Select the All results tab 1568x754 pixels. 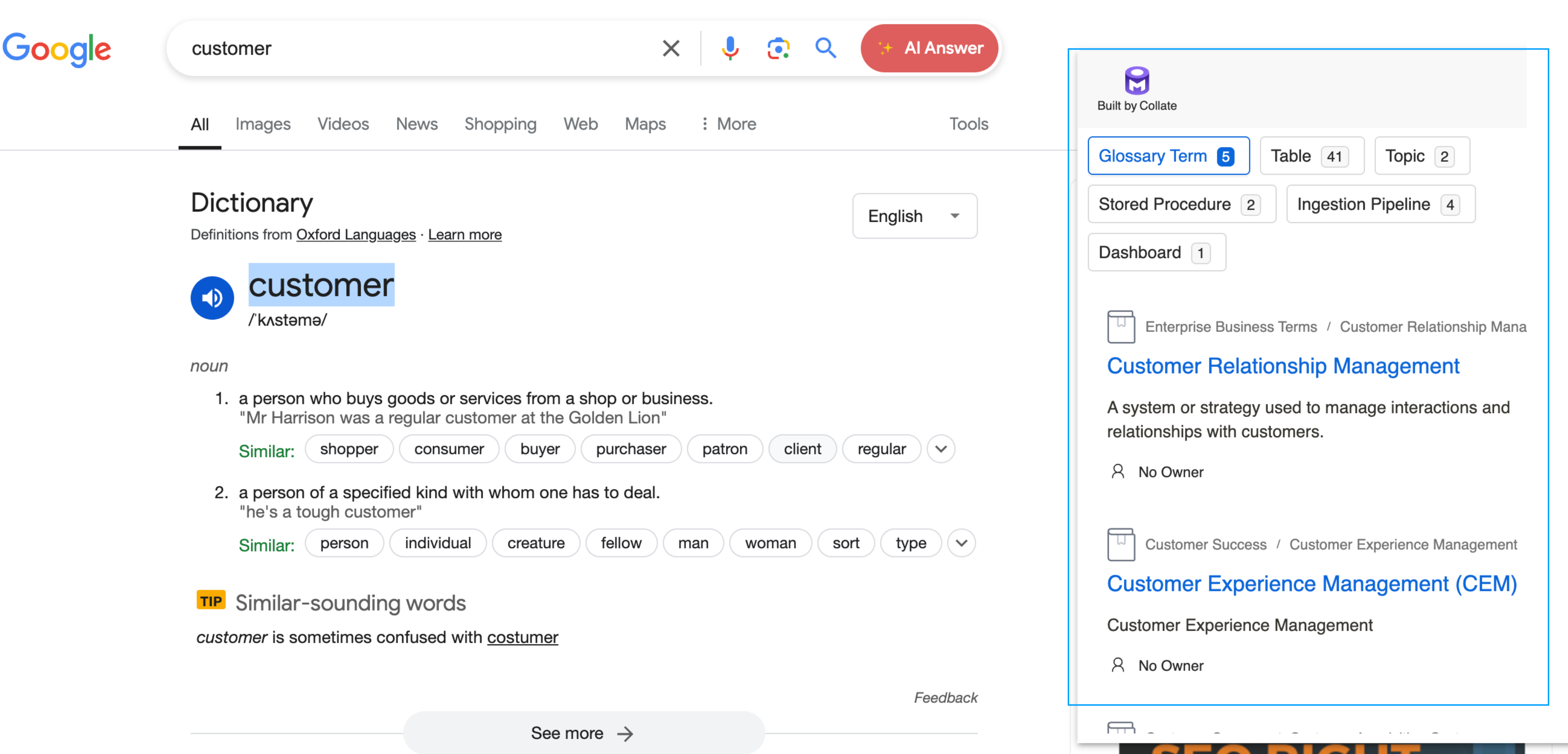(200, 124)
